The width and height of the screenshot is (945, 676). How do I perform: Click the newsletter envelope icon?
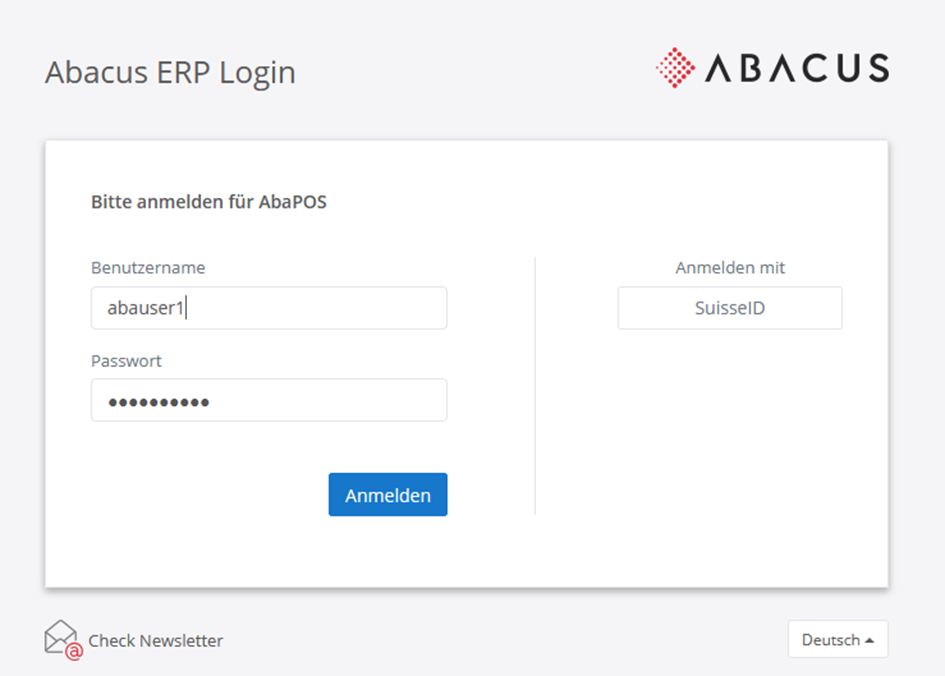pyautogui.click(x=60, y=636)
